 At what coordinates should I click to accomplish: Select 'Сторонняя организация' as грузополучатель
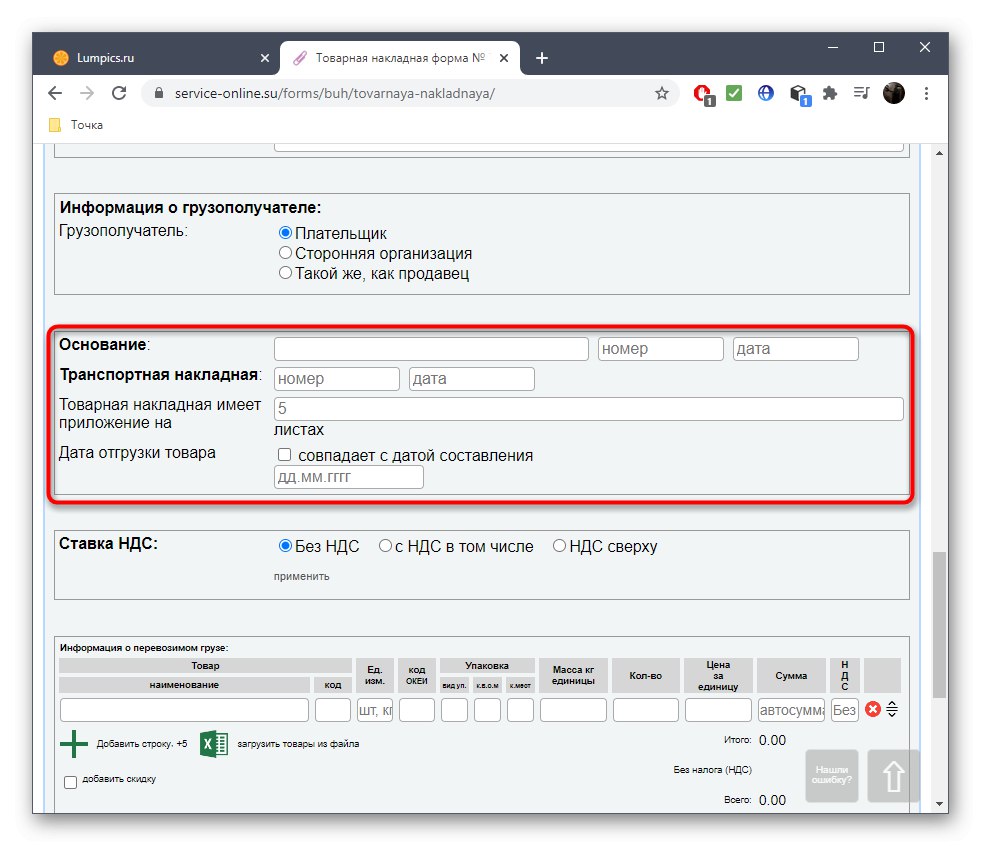pos(285,252)
